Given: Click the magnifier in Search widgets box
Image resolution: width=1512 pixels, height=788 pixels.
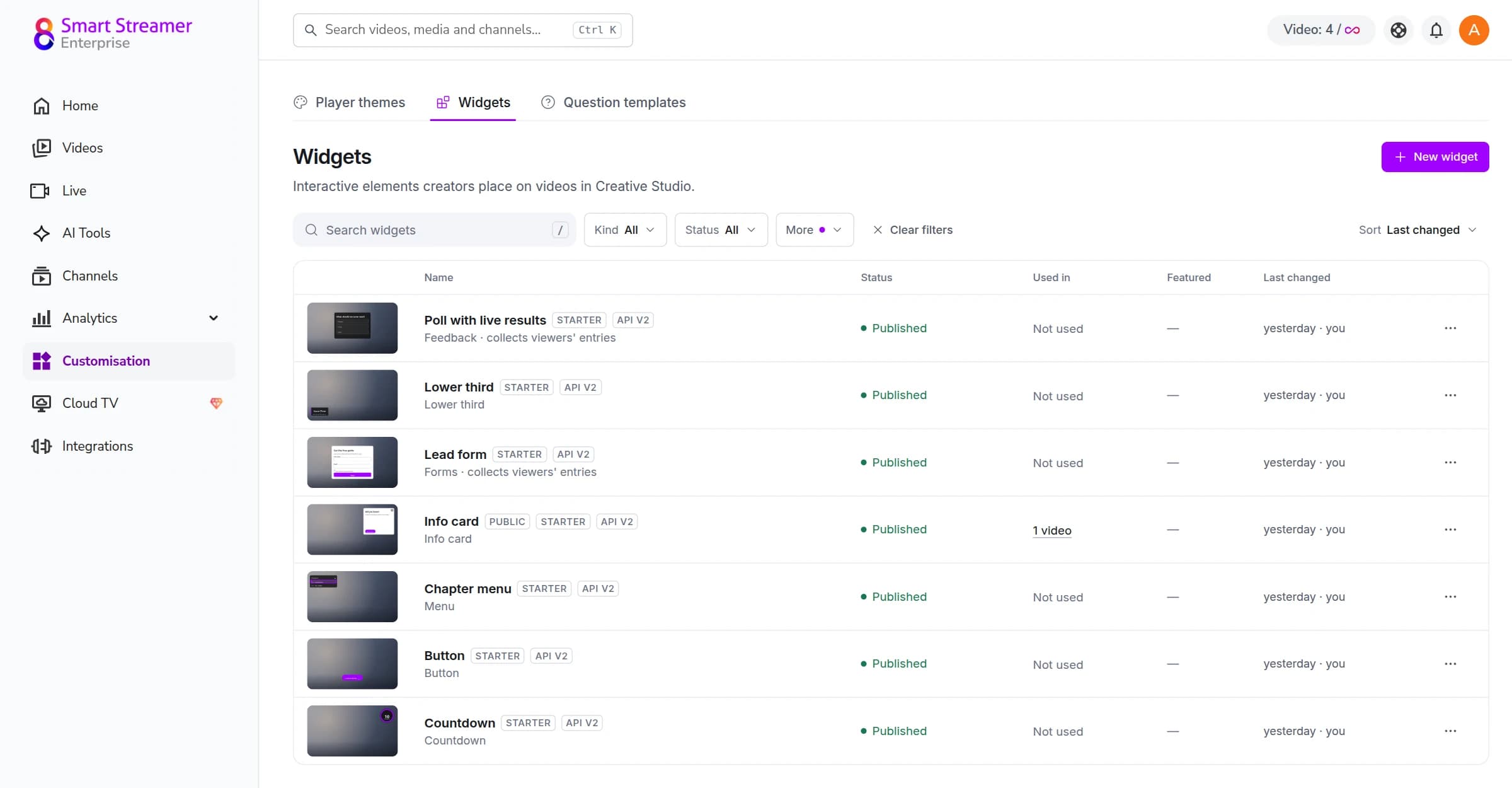Looking at the screenshot, I should pos(311,229).
